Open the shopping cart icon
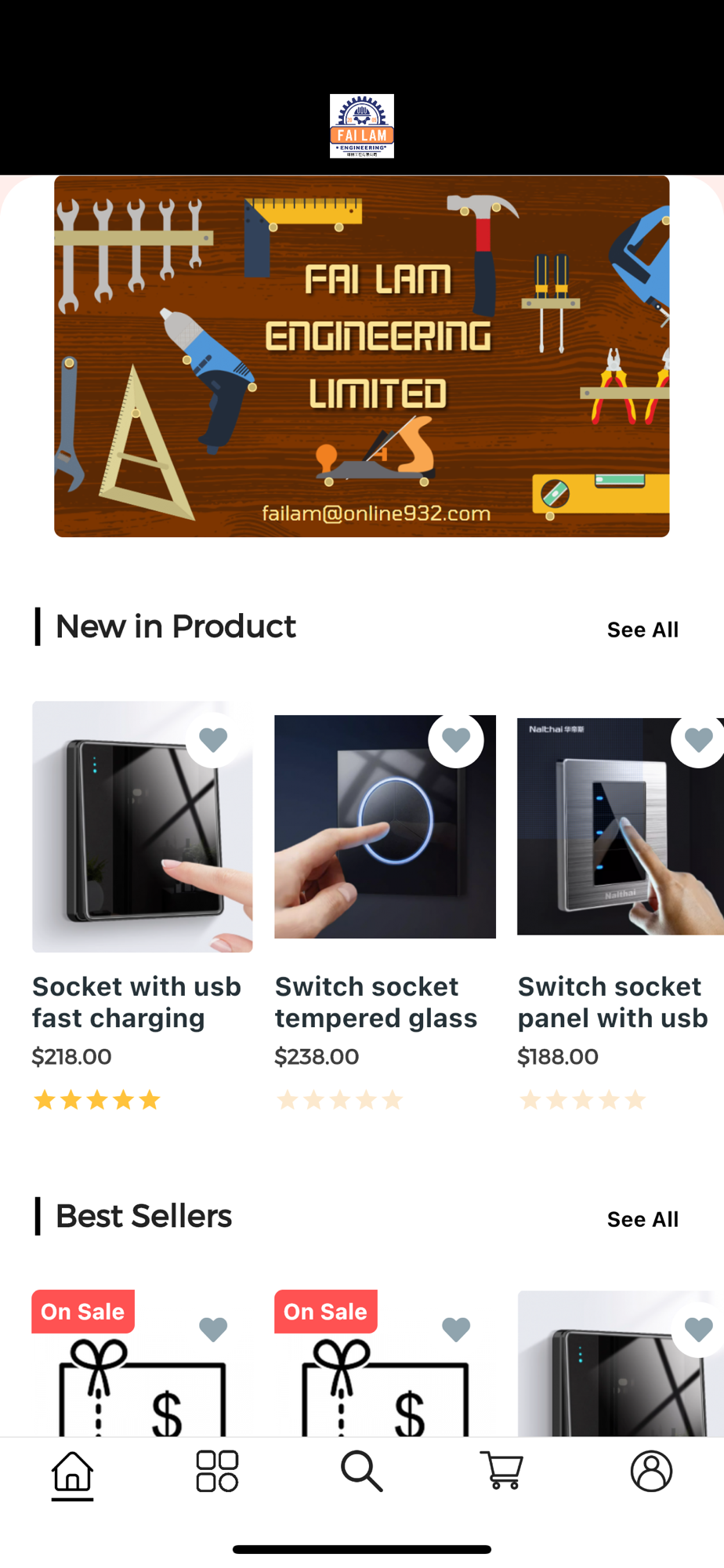The height and width of the screenshot is (1568, 724). pyautogui.click(x=501, y=1471)
